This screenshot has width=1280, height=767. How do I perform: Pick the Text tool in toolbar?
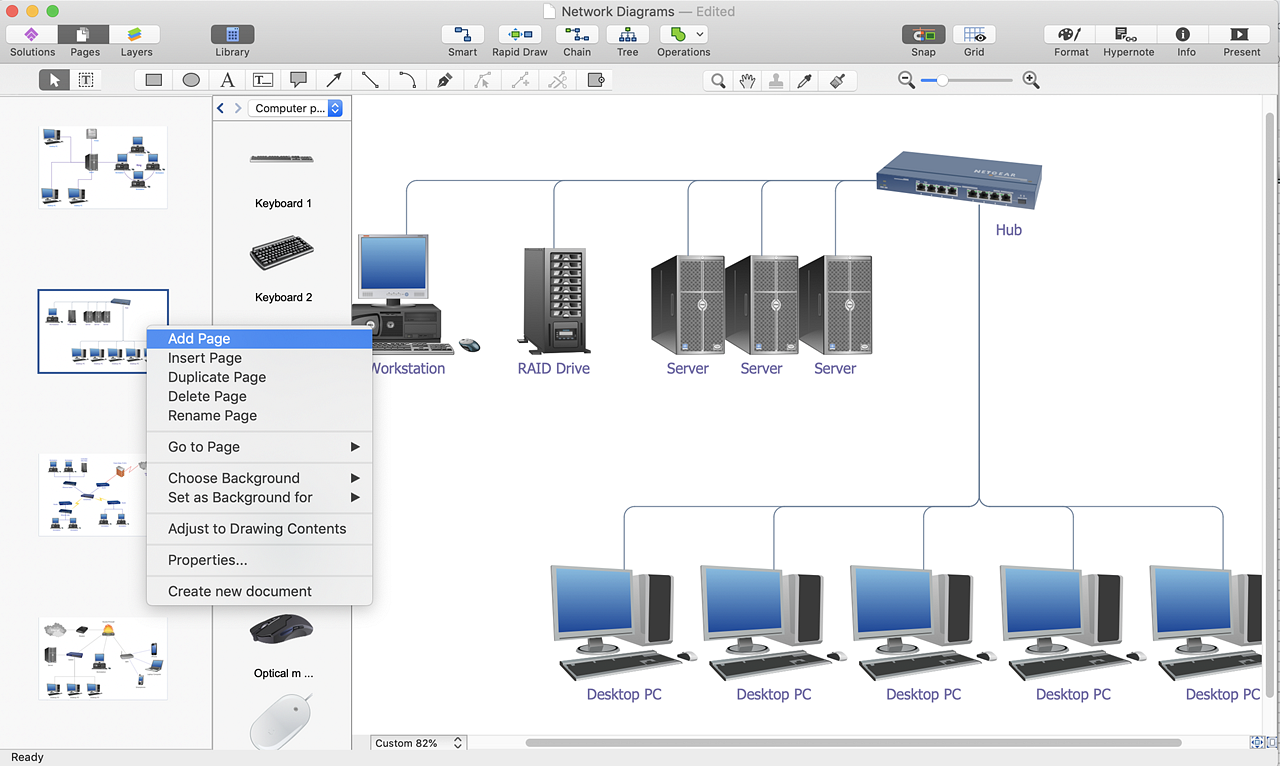(228, 80)
